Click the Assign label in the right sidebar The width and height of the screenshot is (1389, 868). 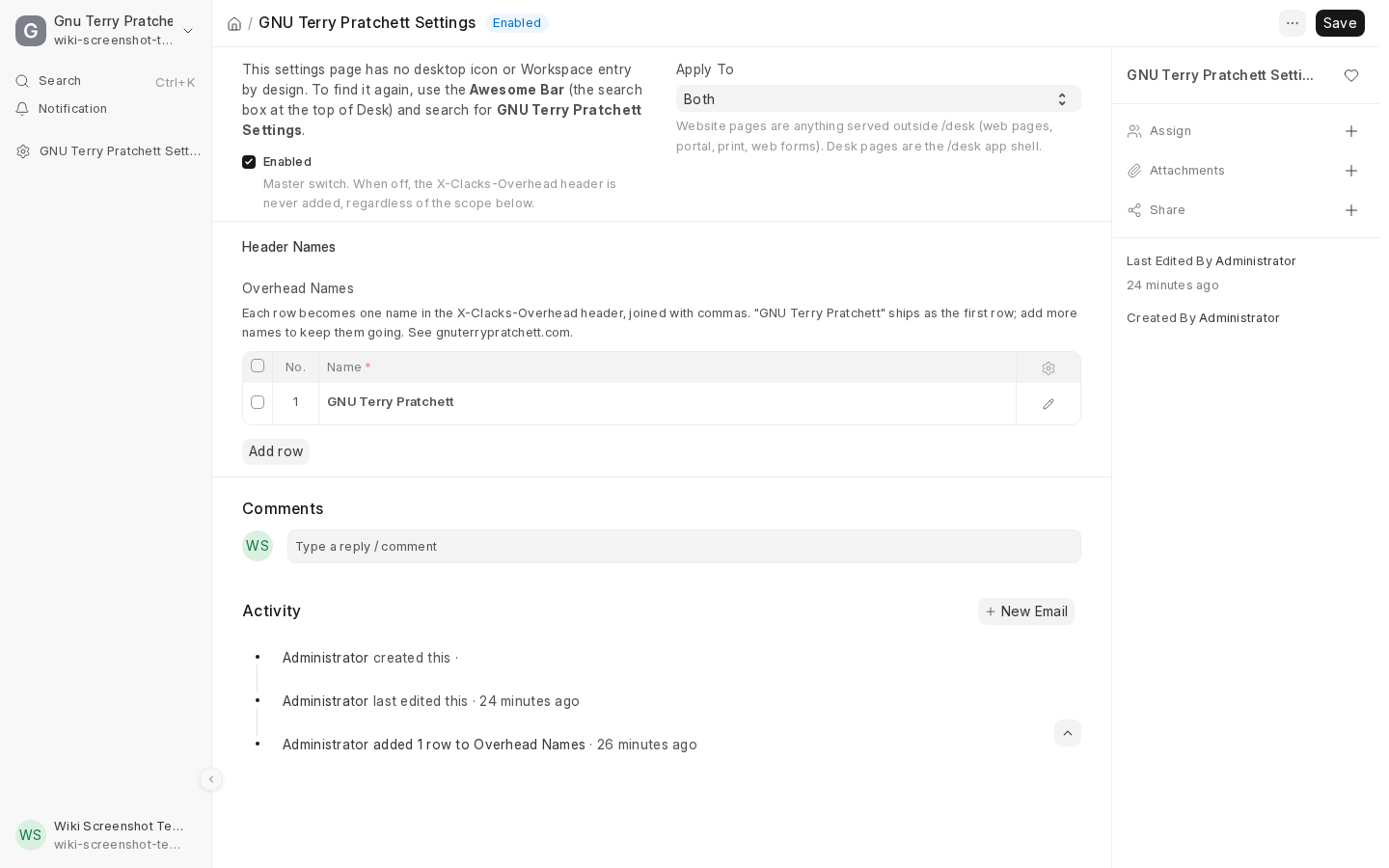pyautogui.click(x=1170, y=131)
